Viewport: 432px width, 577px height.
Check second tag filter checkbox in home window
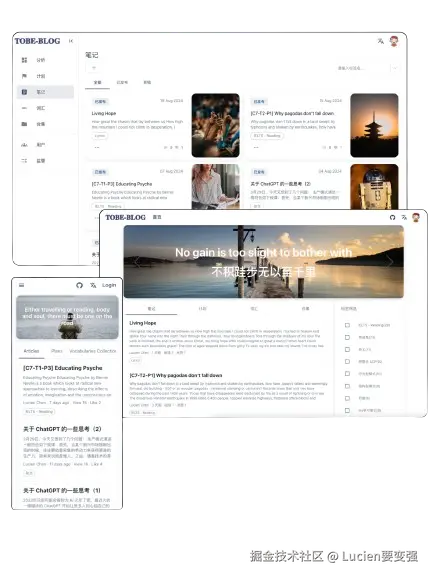(347, 337)
